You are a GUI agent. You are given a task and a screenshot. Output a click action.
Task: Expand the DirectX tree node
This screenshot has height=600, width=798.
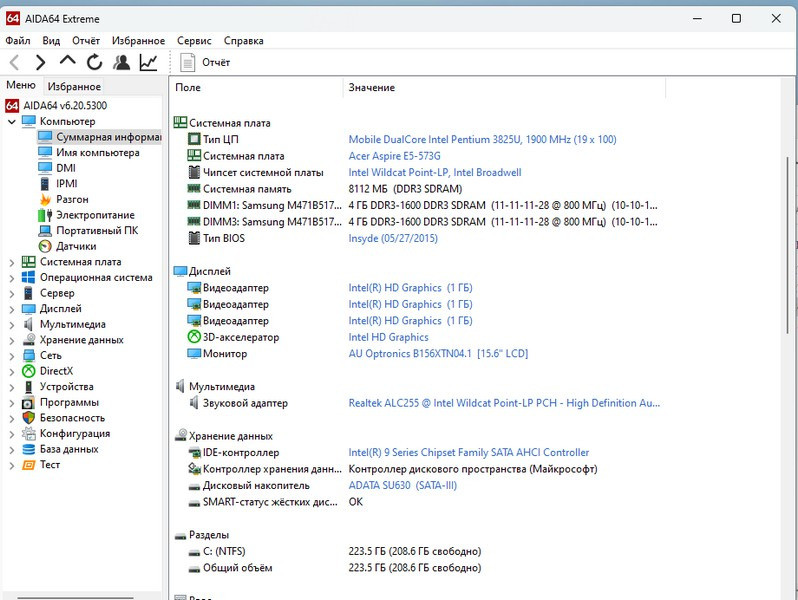click(x=12, y=372)
